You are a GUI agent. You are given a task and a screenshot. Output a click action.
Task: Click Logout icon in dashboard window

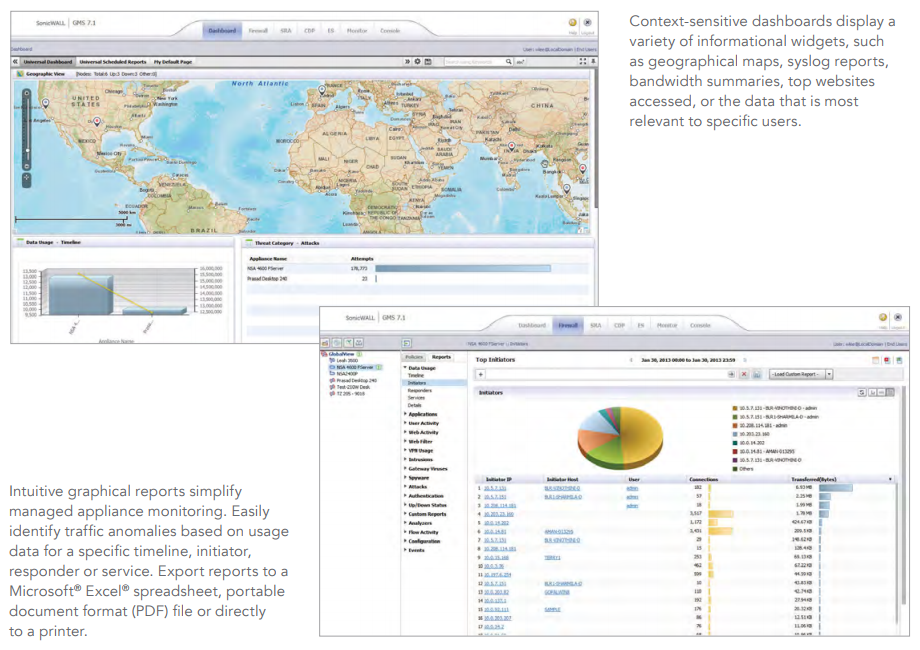(587, 23)
